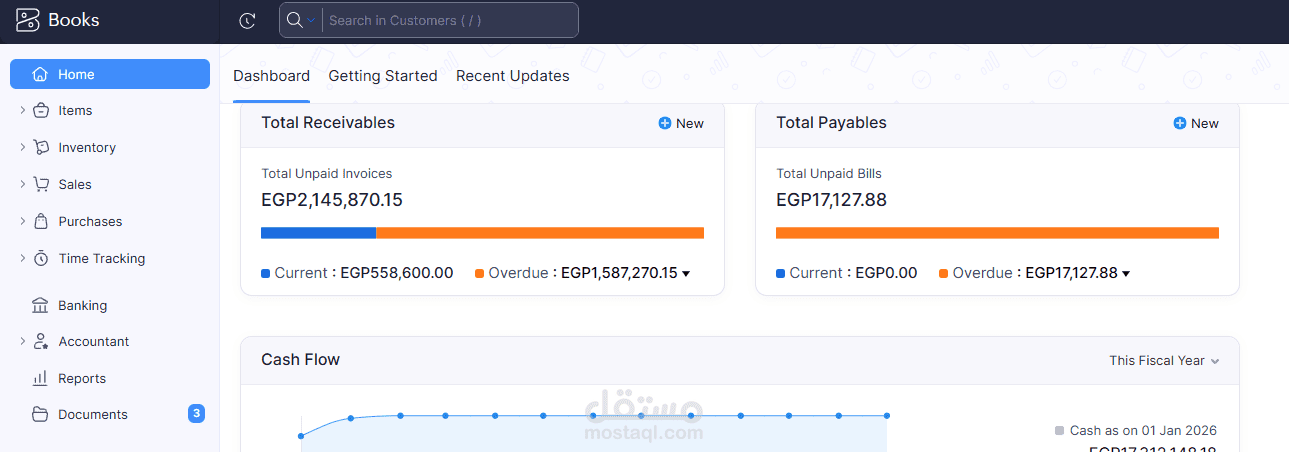1289x452 pixels.
Task: Expand the Purchases section chevron
Action: coord(22,222)
